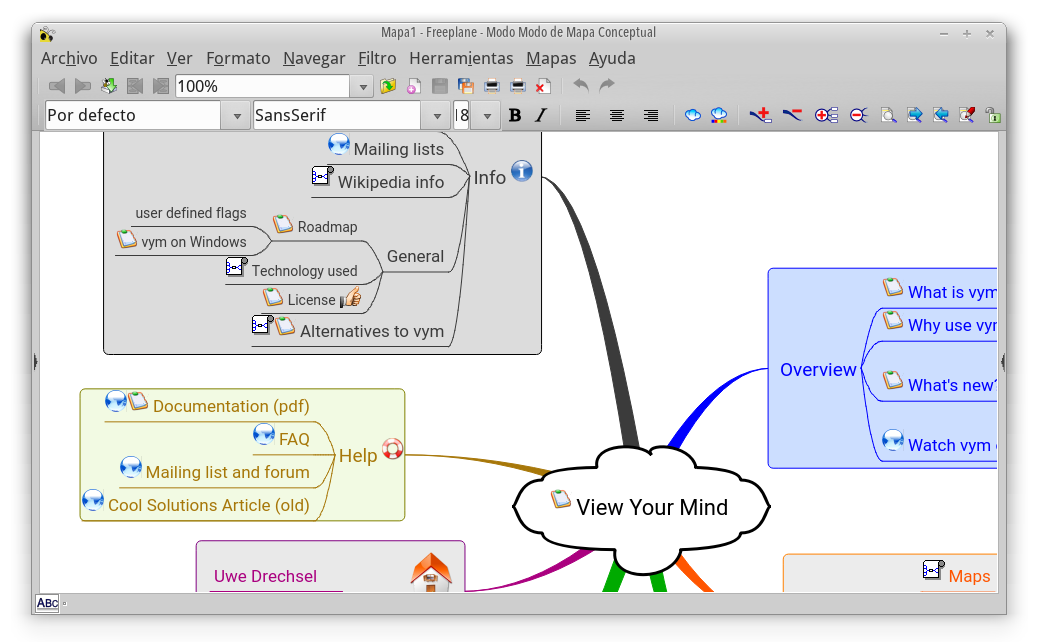Remove the node with the red minus branch icon
Viewport: 1038px width, 642px height.
click(792, 115)
